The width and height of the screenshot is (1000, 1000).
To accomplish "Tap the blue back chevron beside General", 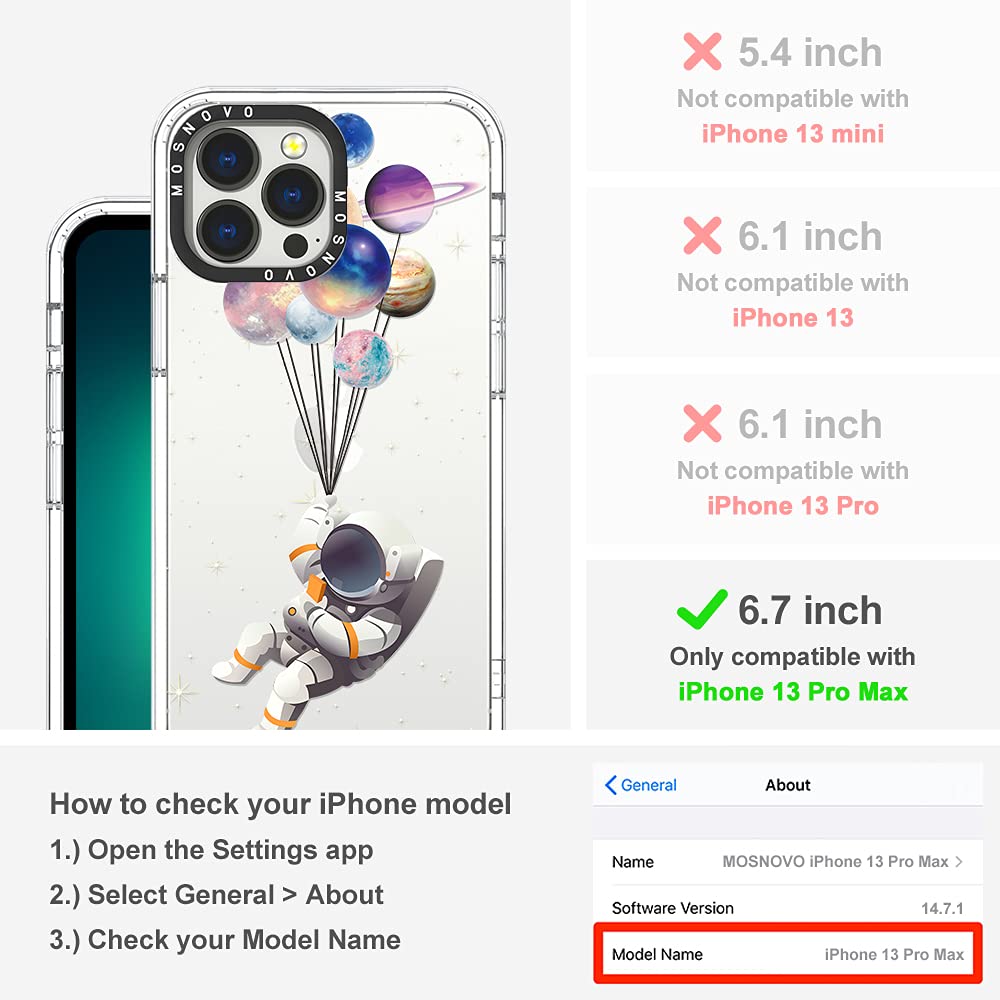I will [x=610, y=785].
